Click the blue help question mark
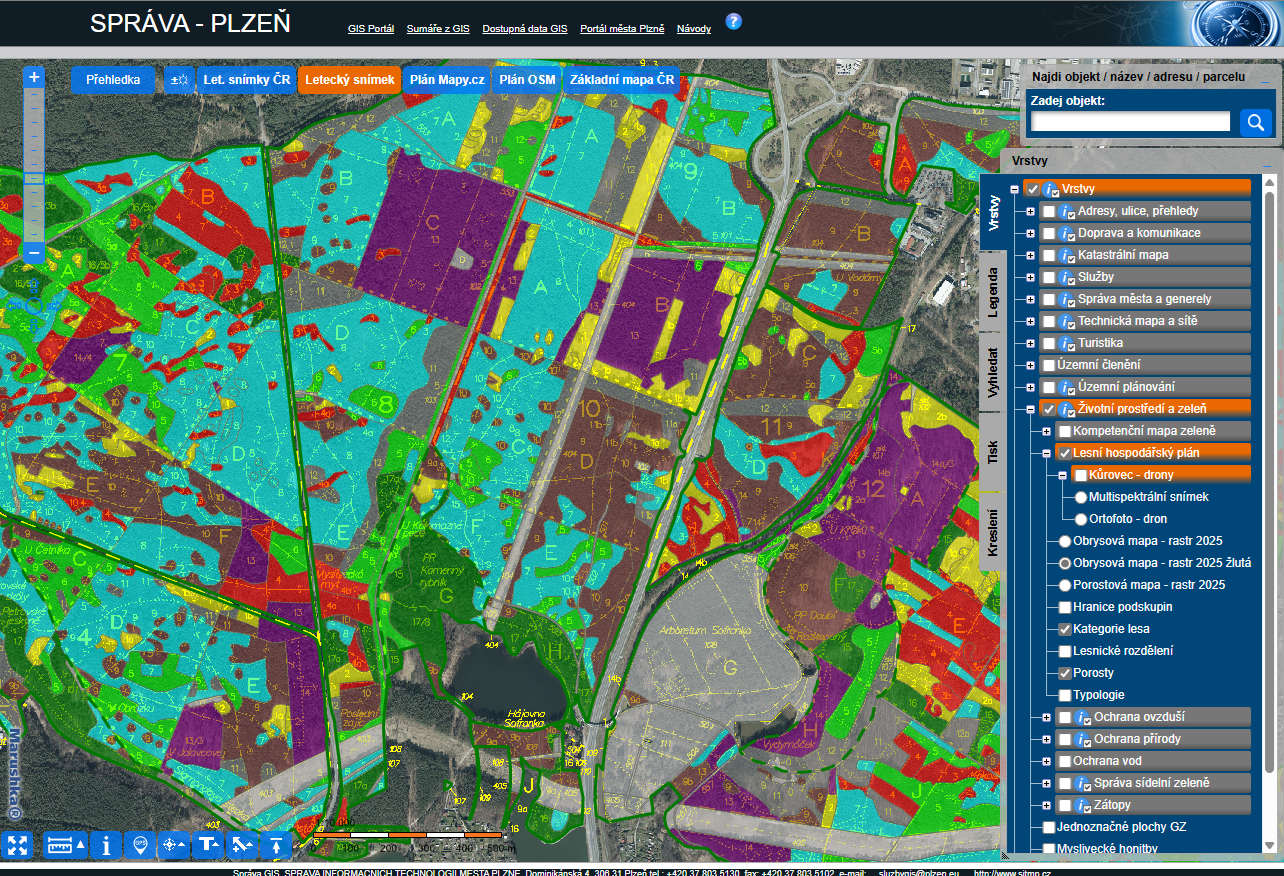The width and height of the screenshot is (1284, 876). click(733, 21)
